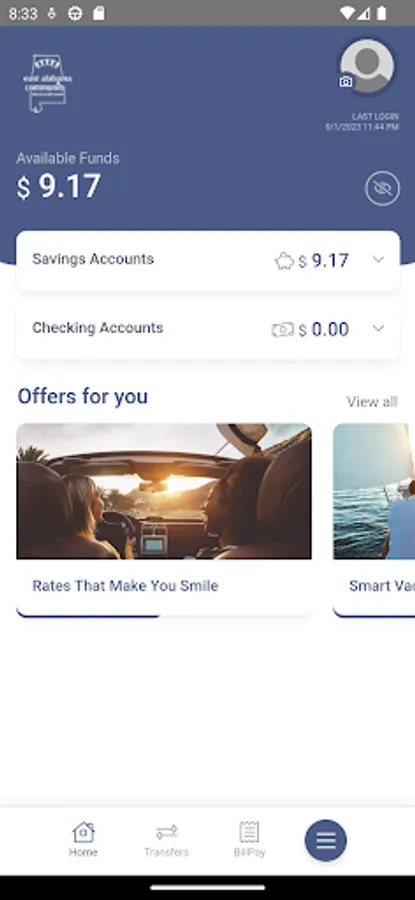The height and width of the screenshot is (900, 415).
Task: Expand the Checking Accounts chevron
Action: [x=378, y=328]
